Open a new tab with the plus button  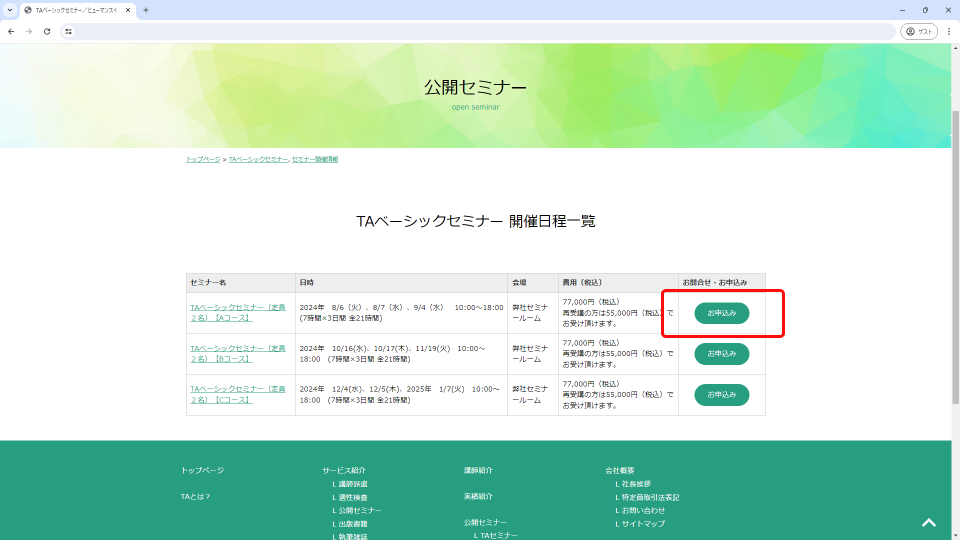(146, 10)
